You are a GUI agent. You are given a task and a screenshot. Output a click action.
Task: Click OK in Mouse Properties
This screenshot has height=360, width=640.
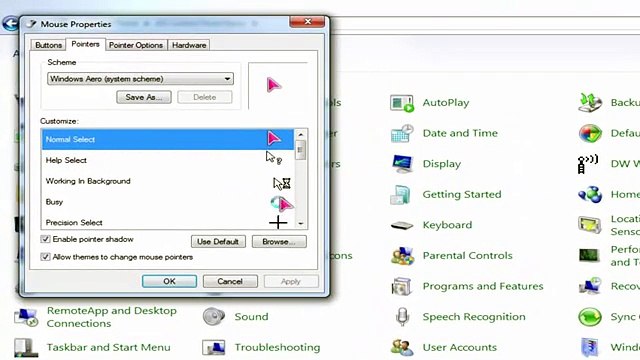coord(169,281)
